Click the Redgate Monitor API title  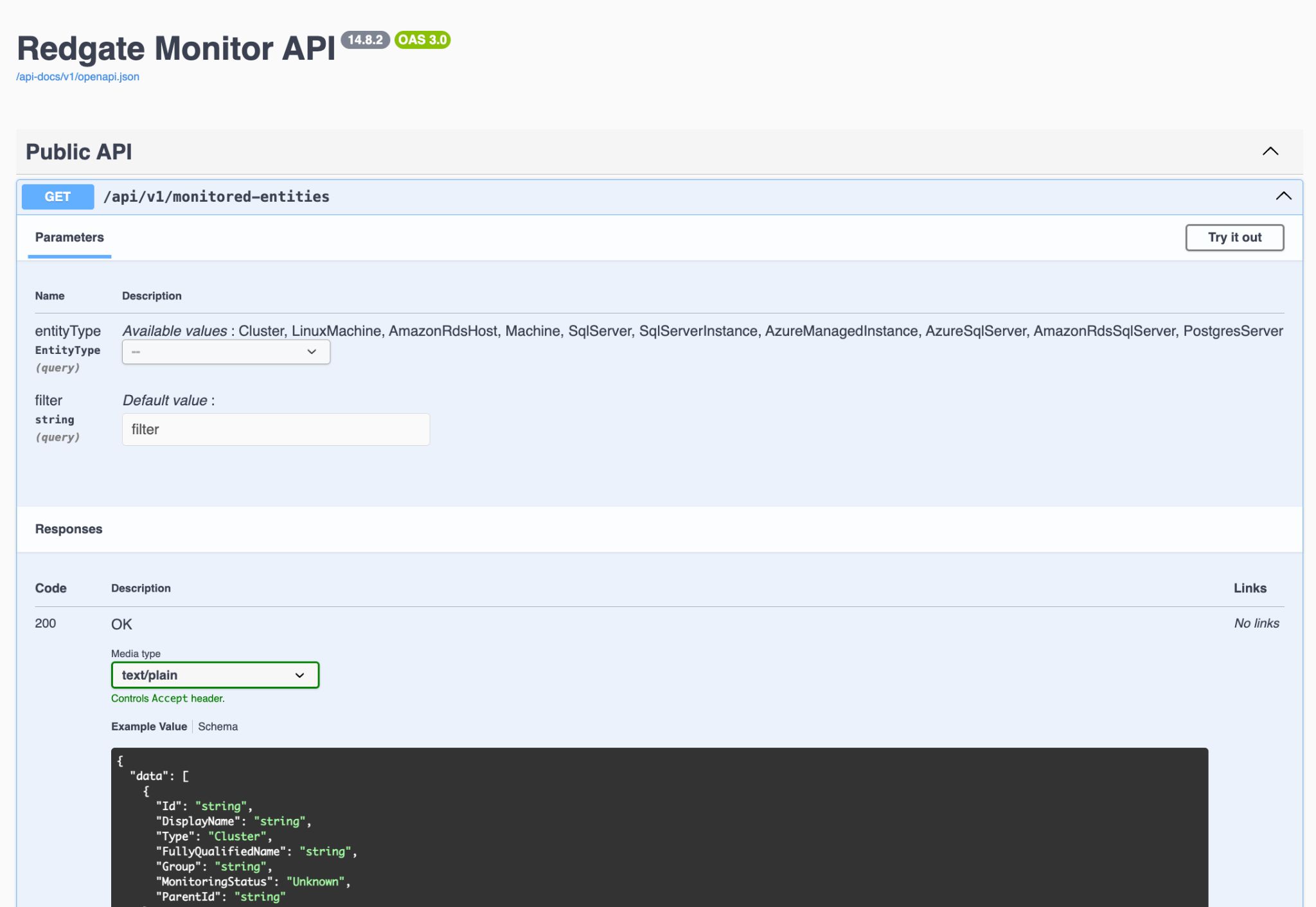pyautogui.click(x=177, y=48)
